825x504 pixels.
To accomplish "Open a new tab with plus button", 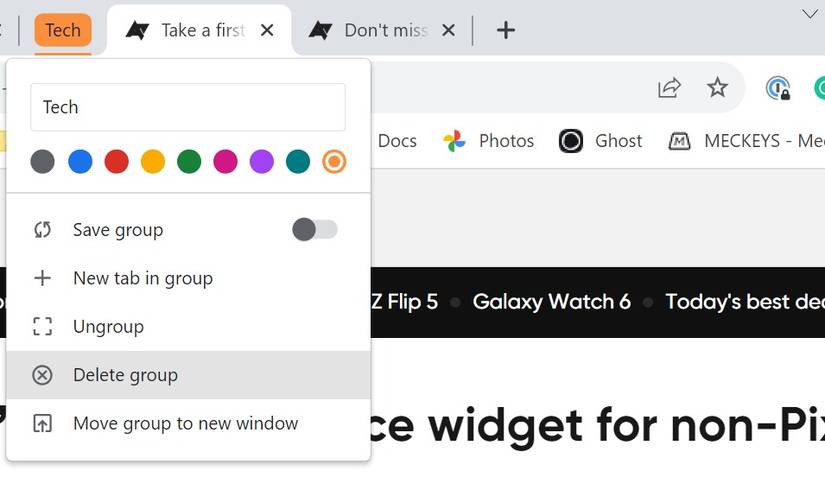I will 506,30.
